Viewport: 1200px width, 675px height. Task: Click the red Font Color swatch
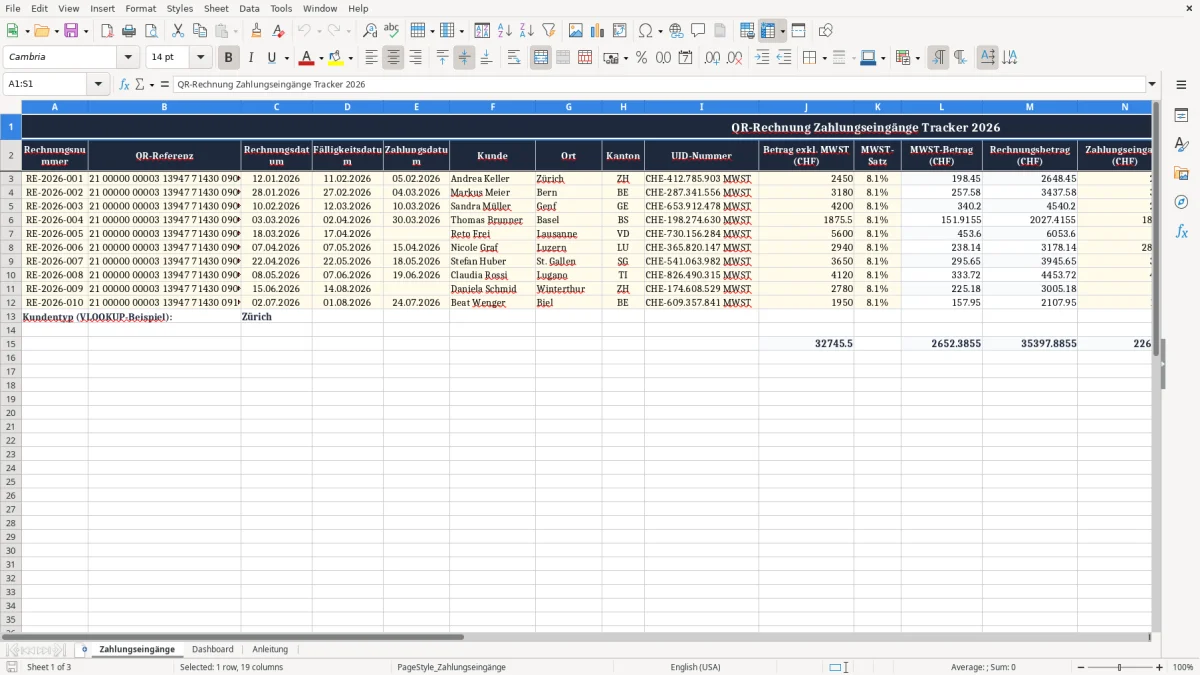[307, 58]
